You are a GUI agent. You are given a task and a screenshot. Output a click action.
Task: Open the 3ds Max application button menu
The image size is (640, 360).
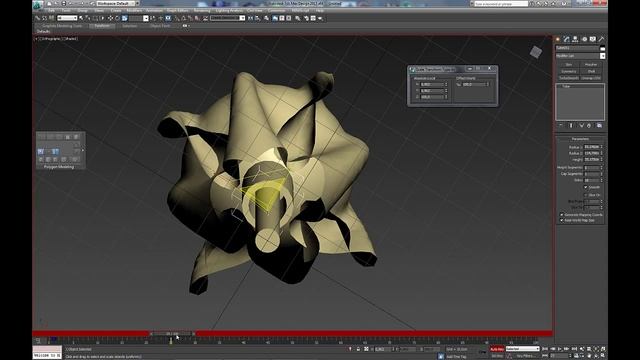coord(38,5)
